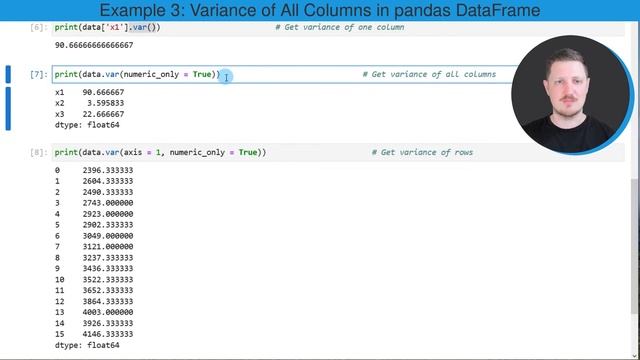Click row 3 value 2743.000000
Viewport: 640px width, 360px height.
tap(108, 203)
